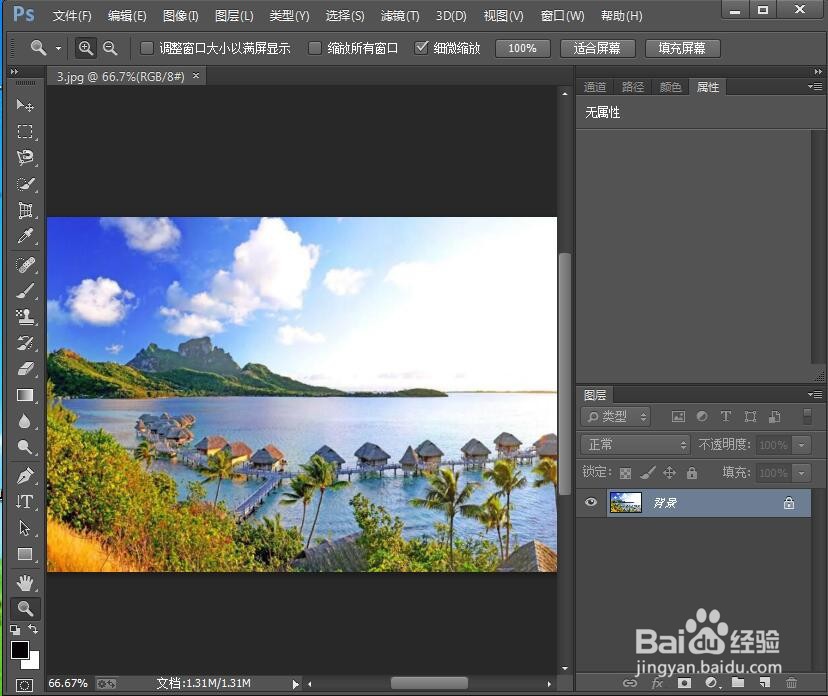Click the link layers icon
Screen dimensions: 828x696
pos(629,683)
